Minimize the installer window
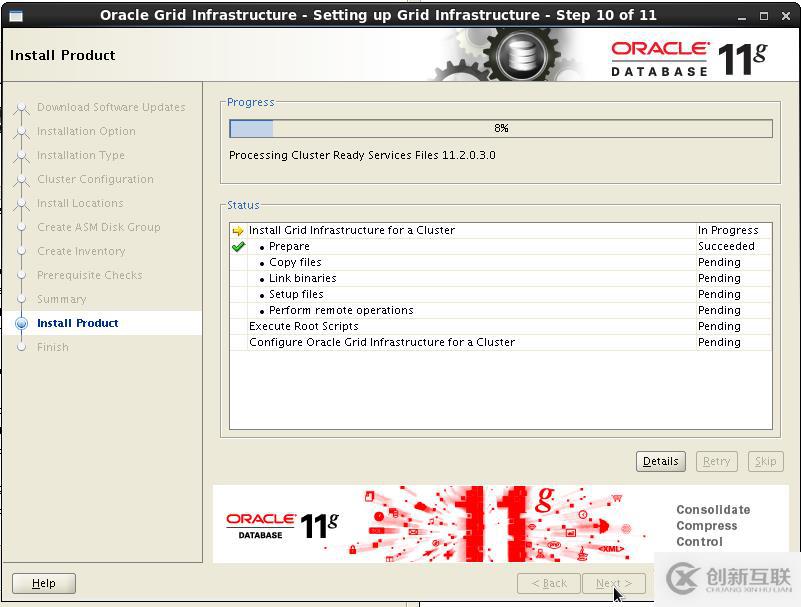 742,17
